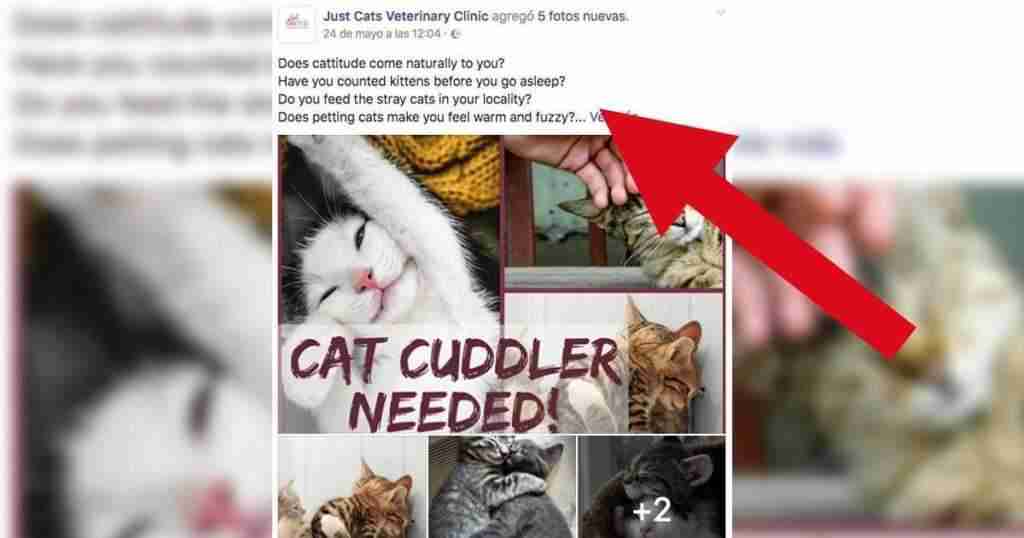Screen dimensions: 1024x538
Task: Click the CAT CUDDLER NEEDED text overlay
Action: [x=455, y=385]
